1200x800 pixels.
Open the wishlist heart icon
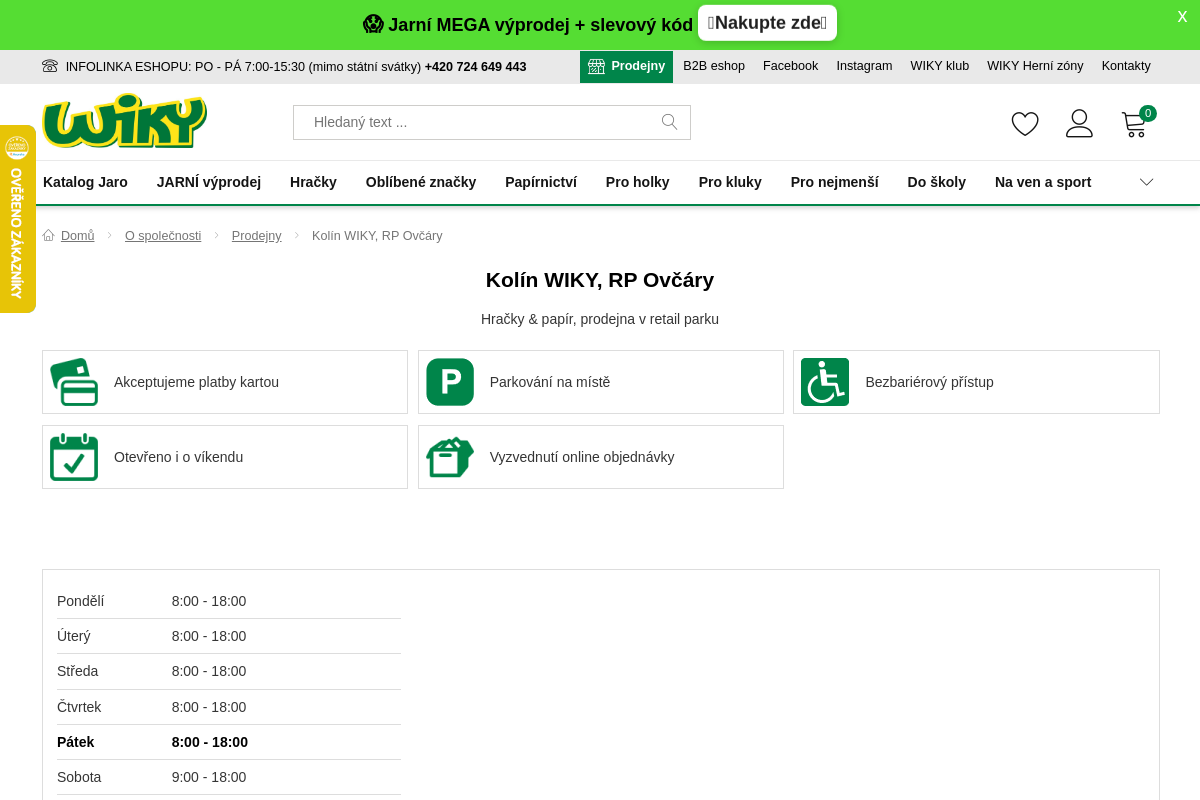coord(1025,124)
